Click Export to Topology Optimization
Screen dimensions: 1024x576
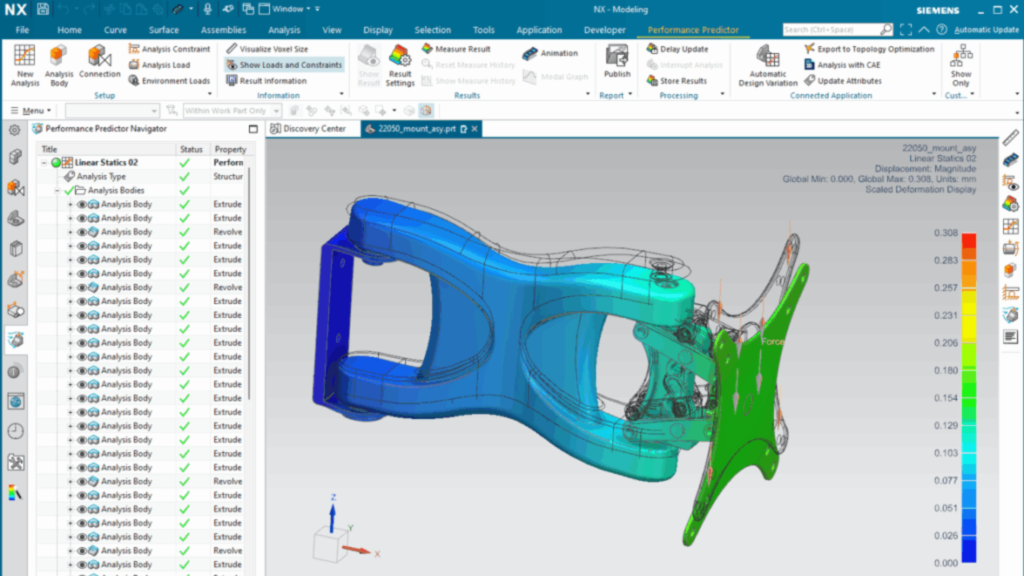tap(869, 49)
